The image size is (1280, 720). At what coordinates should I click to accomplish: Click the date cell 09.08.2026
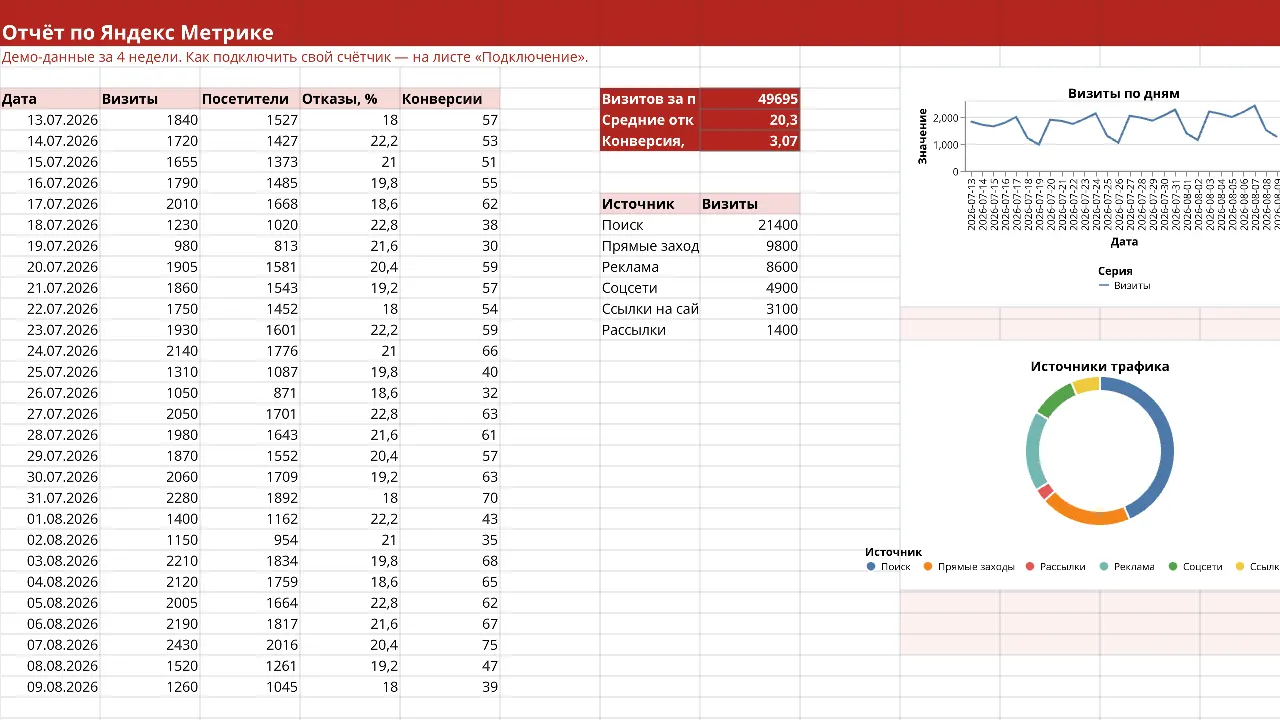coord(50,687)
